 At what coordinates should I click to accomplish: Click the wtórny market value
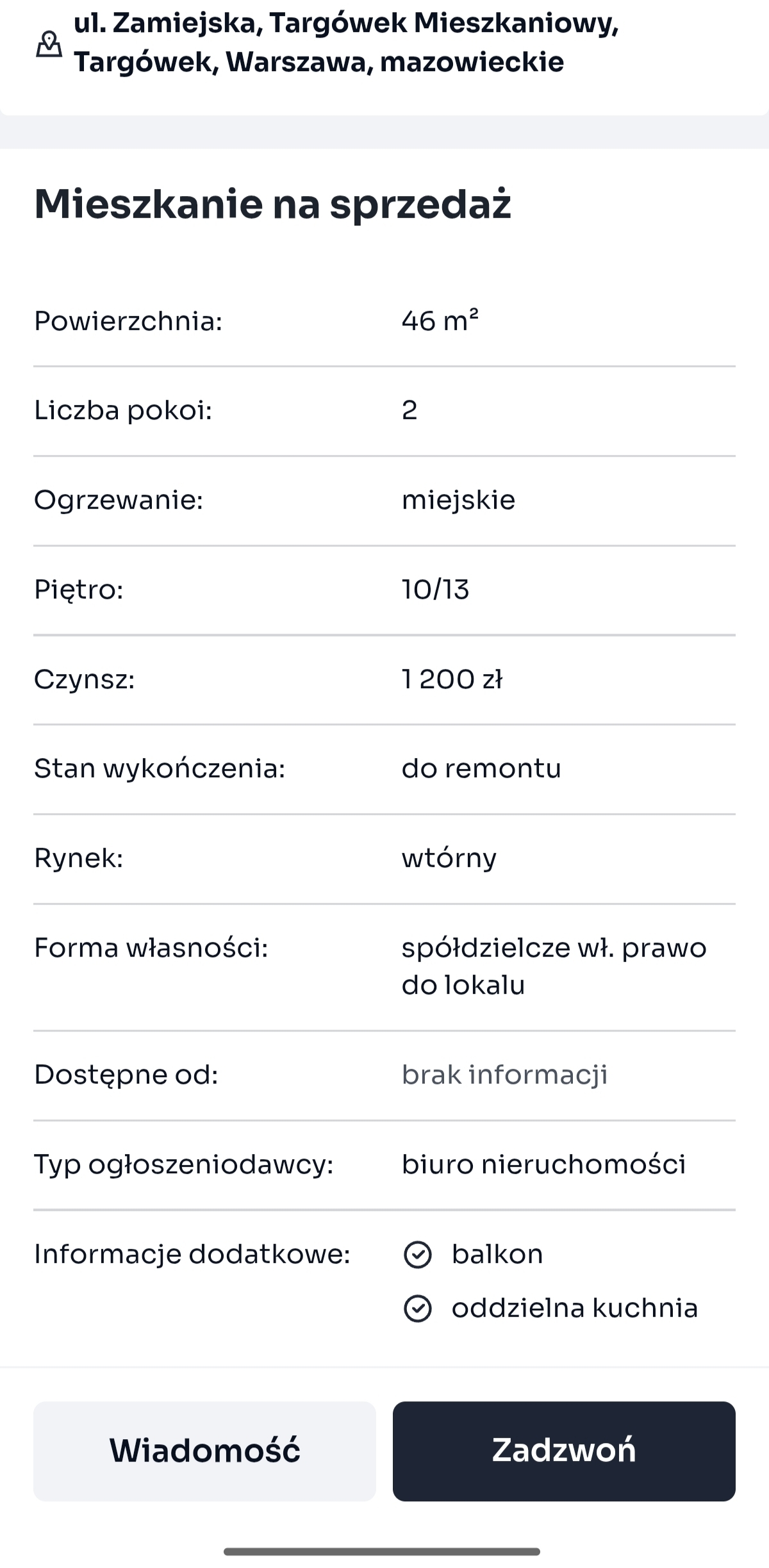point(449,858)
